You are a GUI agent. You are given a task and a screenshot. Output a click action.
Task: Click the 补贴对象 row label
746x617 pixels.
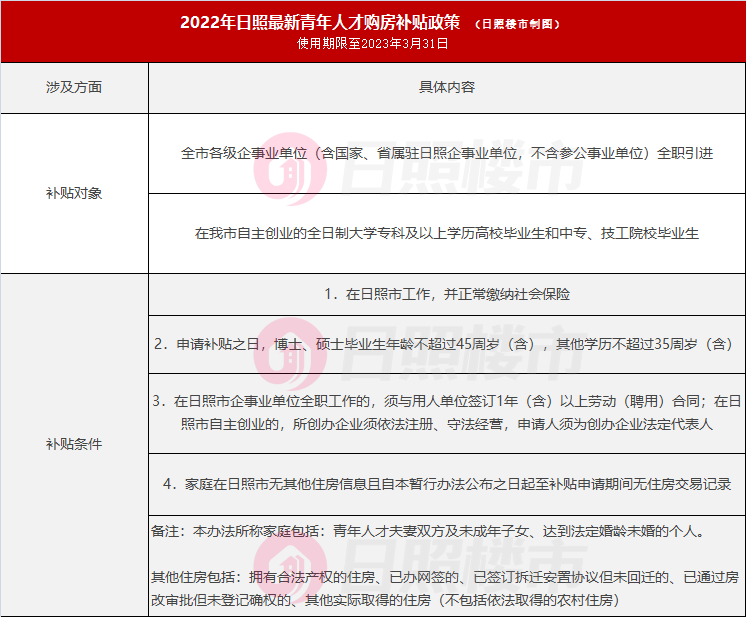click(x=74, y=193)
